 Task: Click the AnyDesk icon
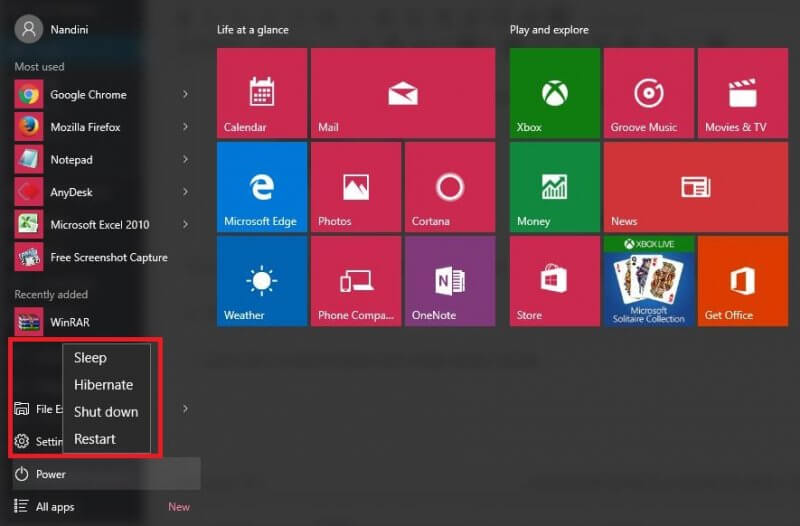point(29,192)
